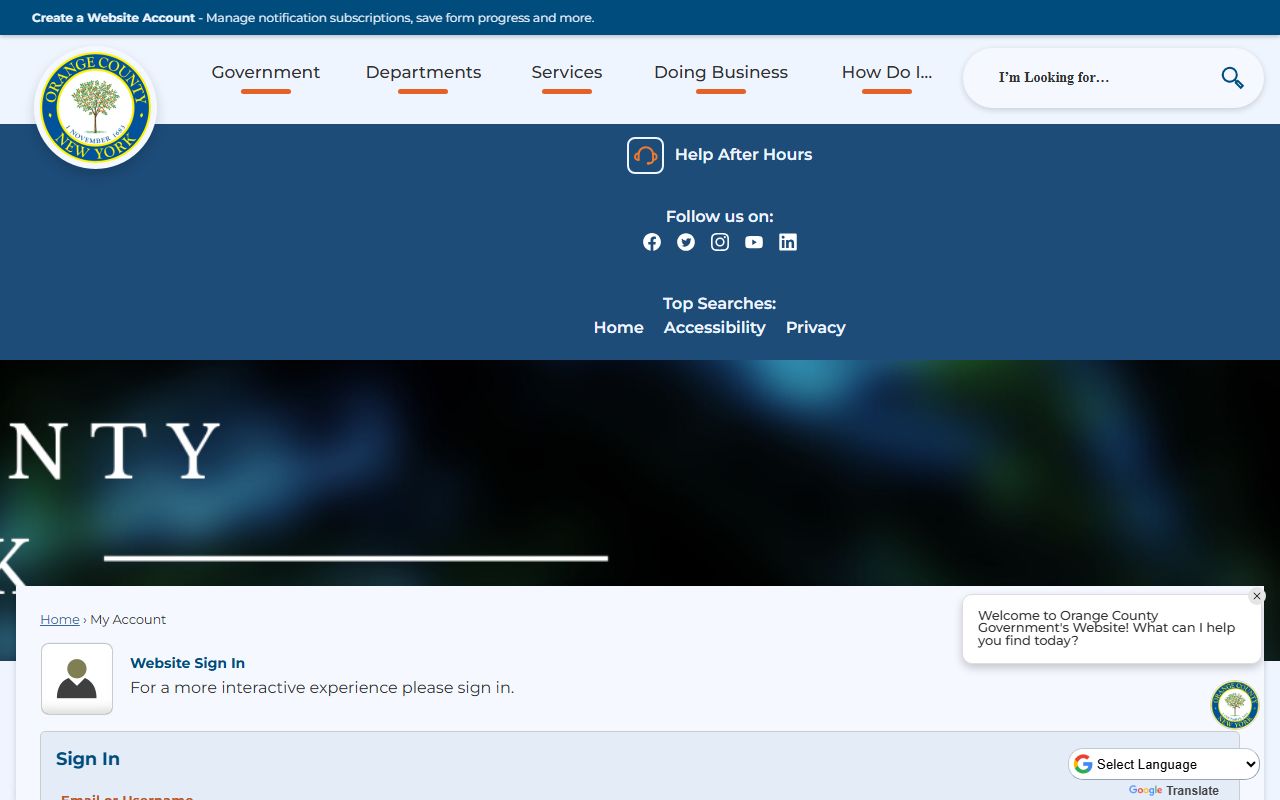Click the Sign In section heading
Image resolution: width=1280 pixels, height=800 pixels.
point(88,759)
